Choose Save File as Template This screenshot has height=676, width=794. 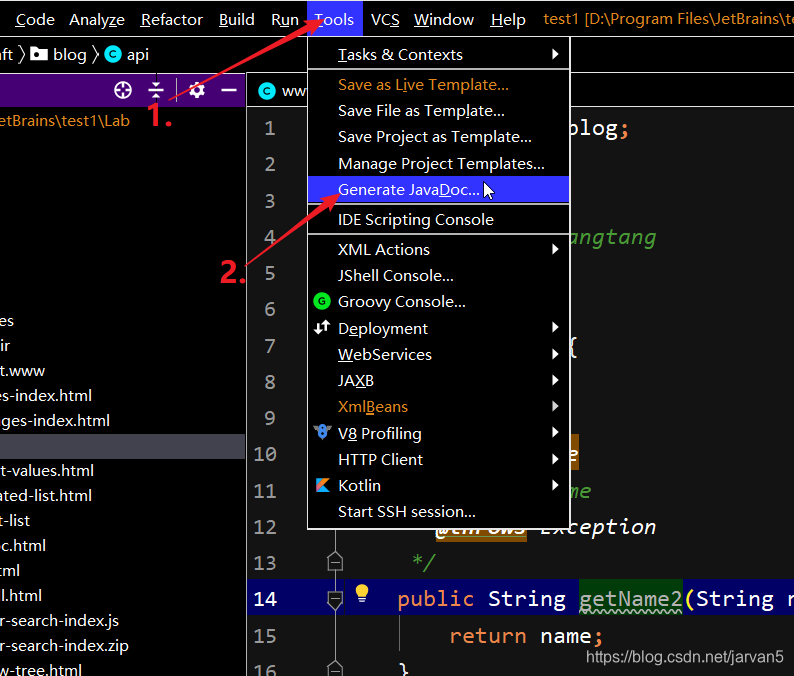(x=439, y=110)
